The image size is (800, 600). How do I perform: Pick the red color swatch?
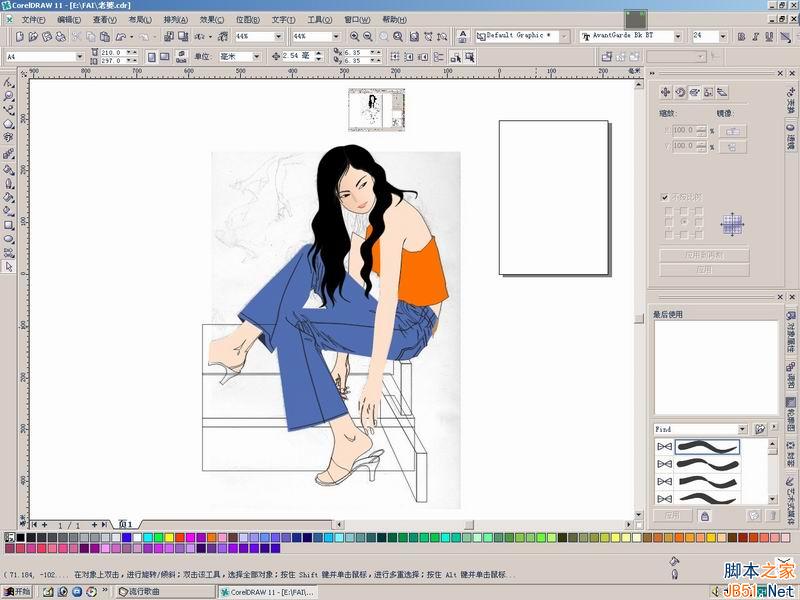[x=180, y=537]
